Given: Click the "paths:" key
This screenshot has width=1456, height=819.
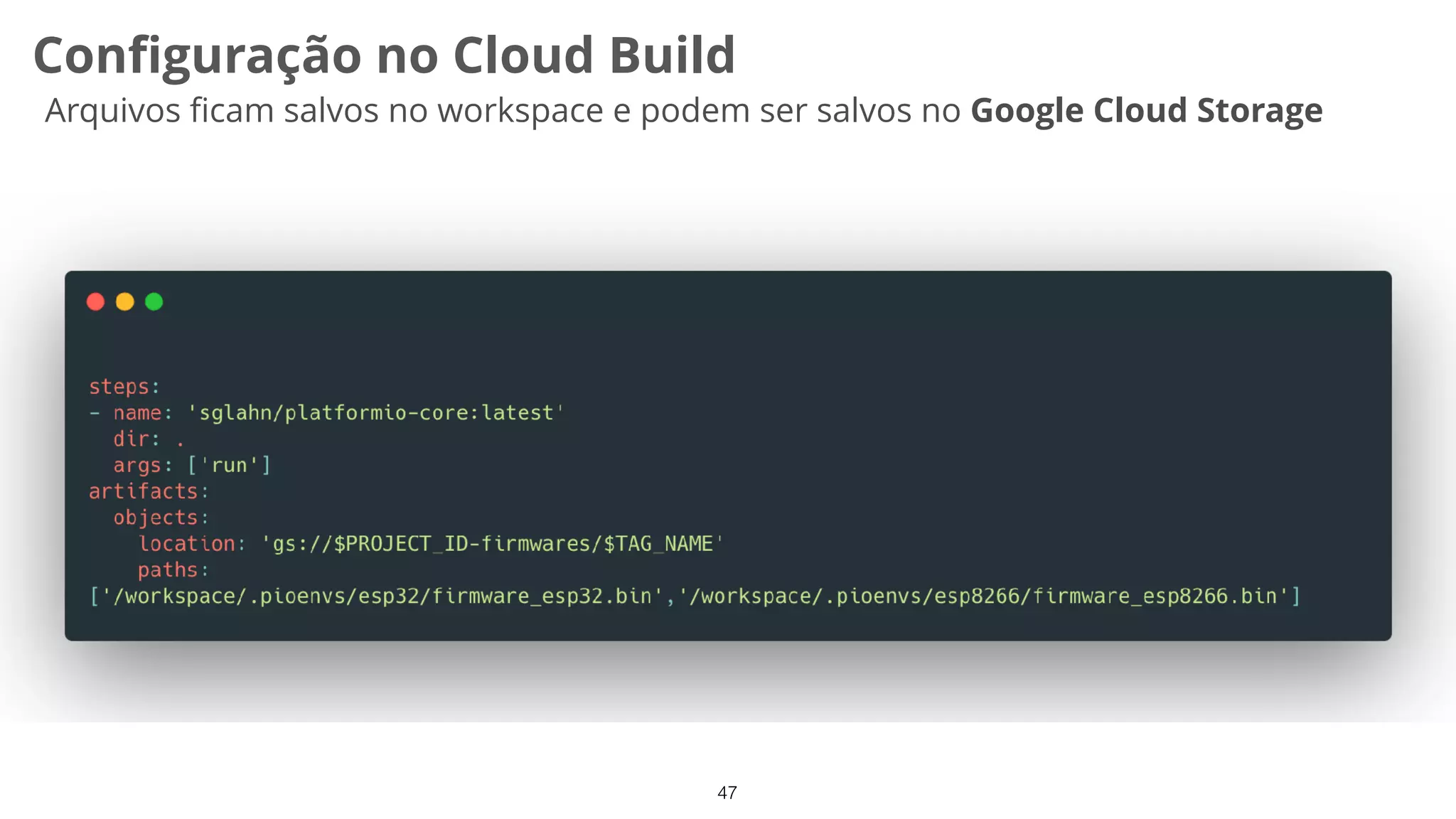Looking at the screenshot, I should (173, 570).
